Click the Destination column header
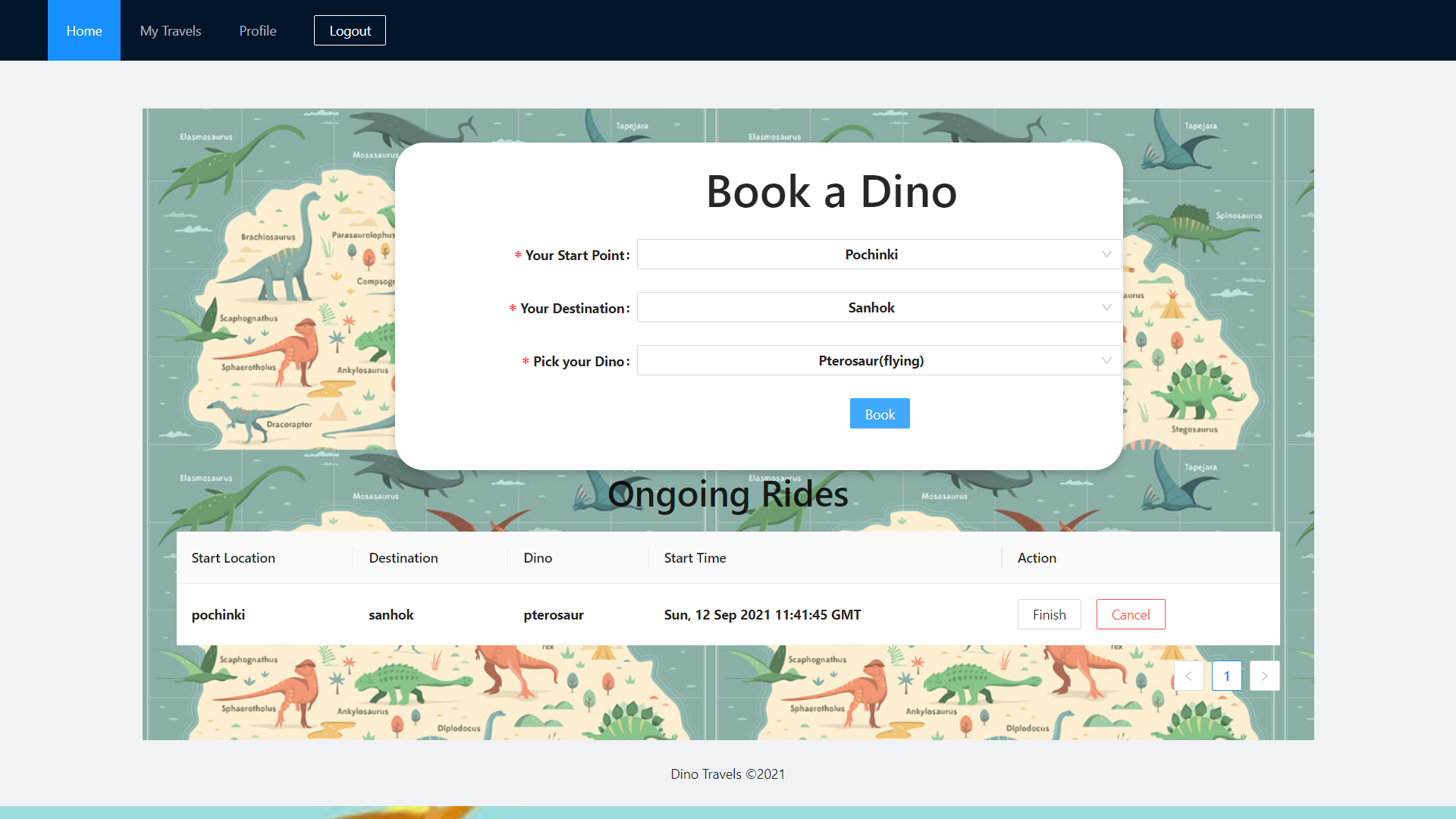The height and width of the screenshot is (819, 1456). 403,558
